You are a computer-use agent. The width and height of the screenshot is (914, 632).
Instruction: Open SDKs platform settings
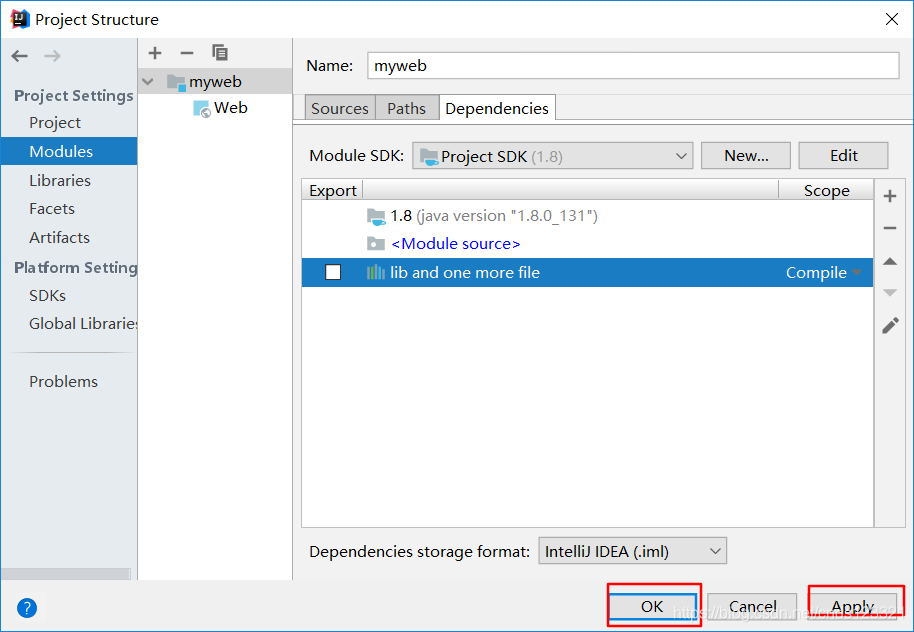(47, 296)
